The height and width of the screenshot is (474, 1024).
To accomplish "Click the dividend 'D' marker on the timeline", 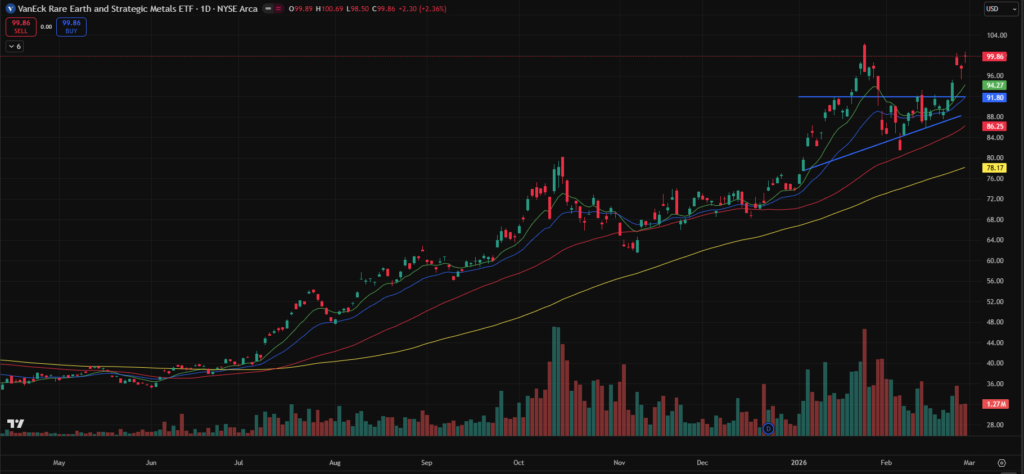I will pyautogui.click(x=768, y=428).
